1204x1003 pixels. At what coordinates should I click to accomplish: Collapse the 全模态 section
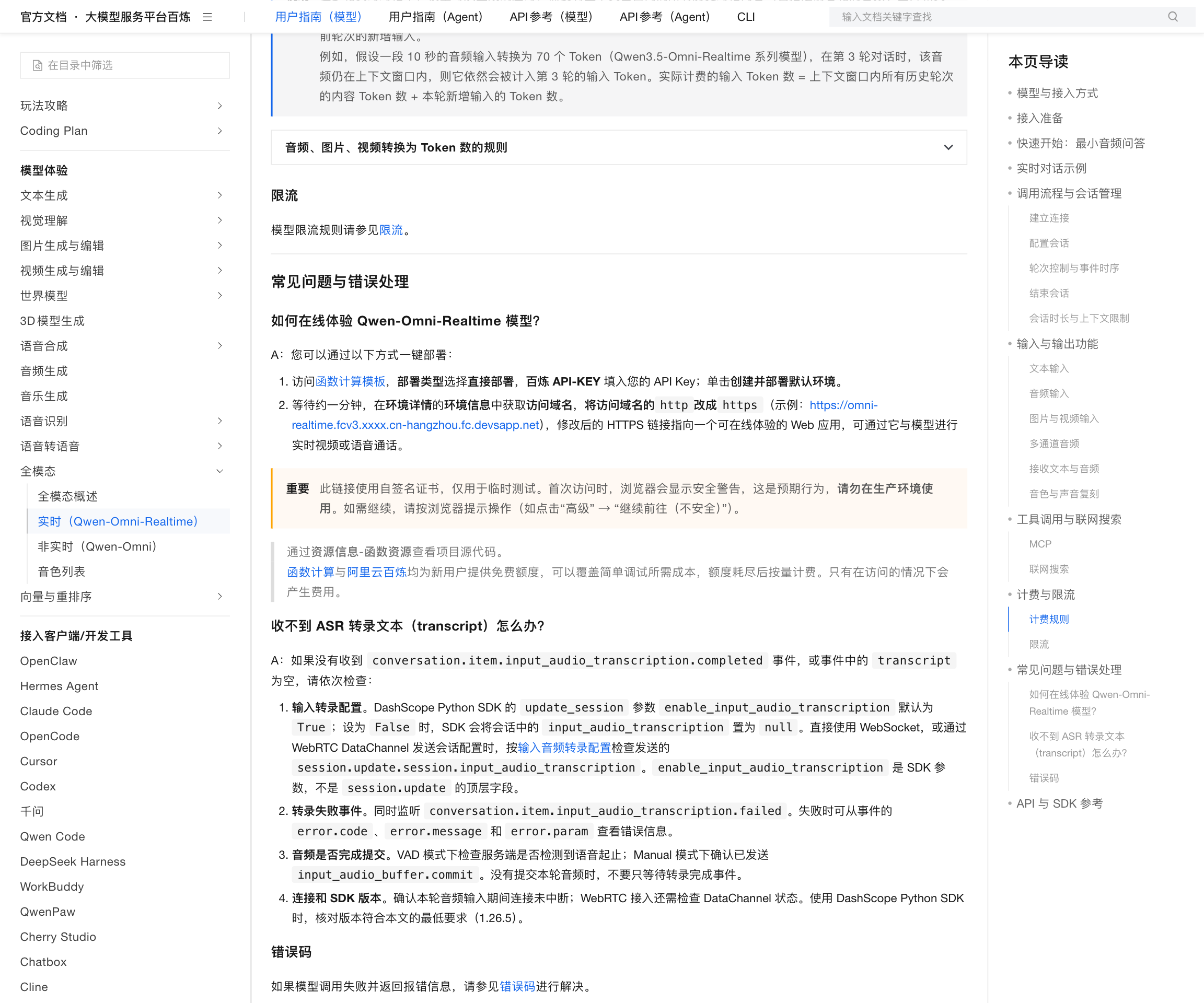124,471
